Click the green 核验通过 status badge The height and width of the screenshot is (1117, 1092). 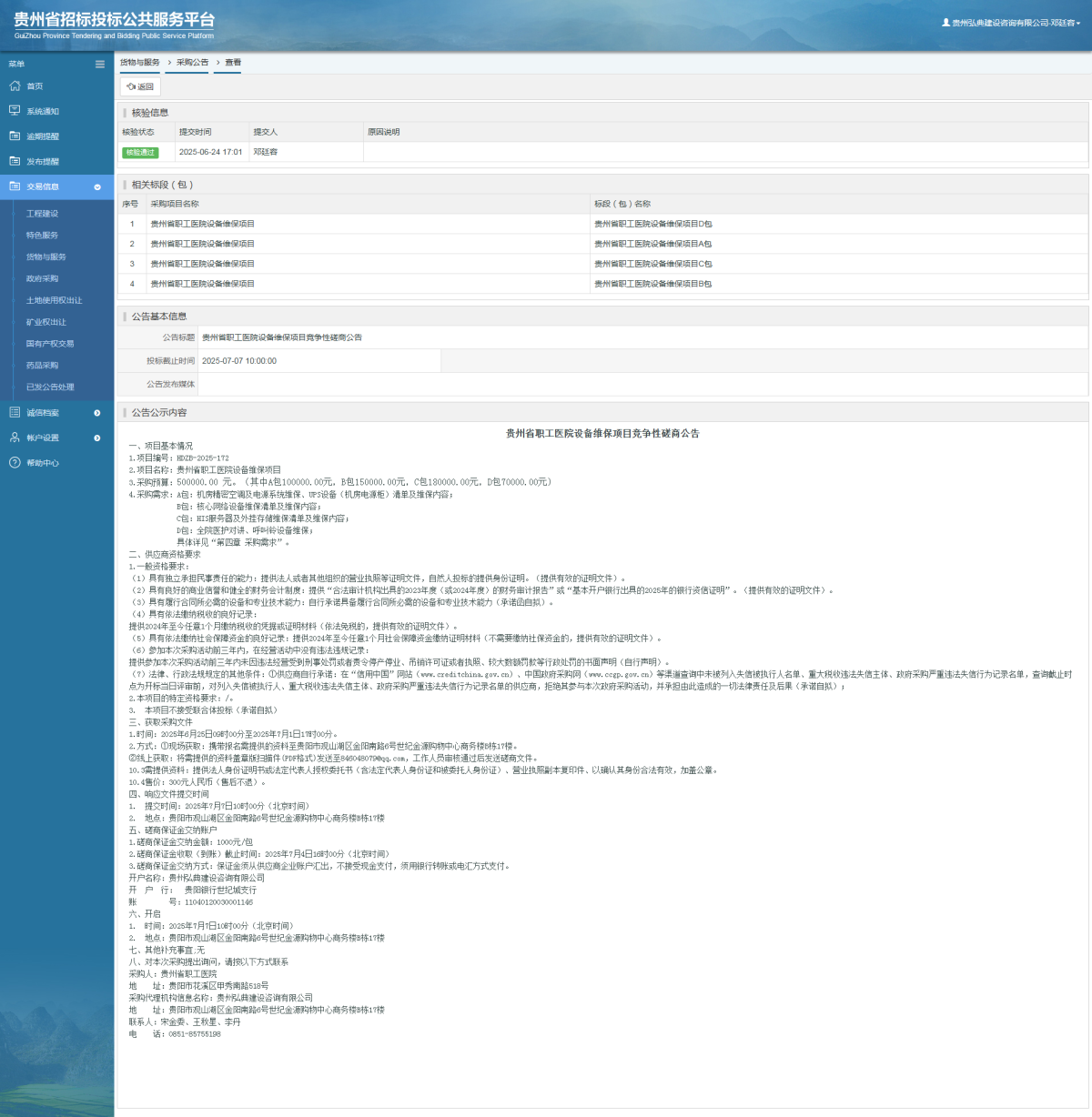tap(140, 152)
